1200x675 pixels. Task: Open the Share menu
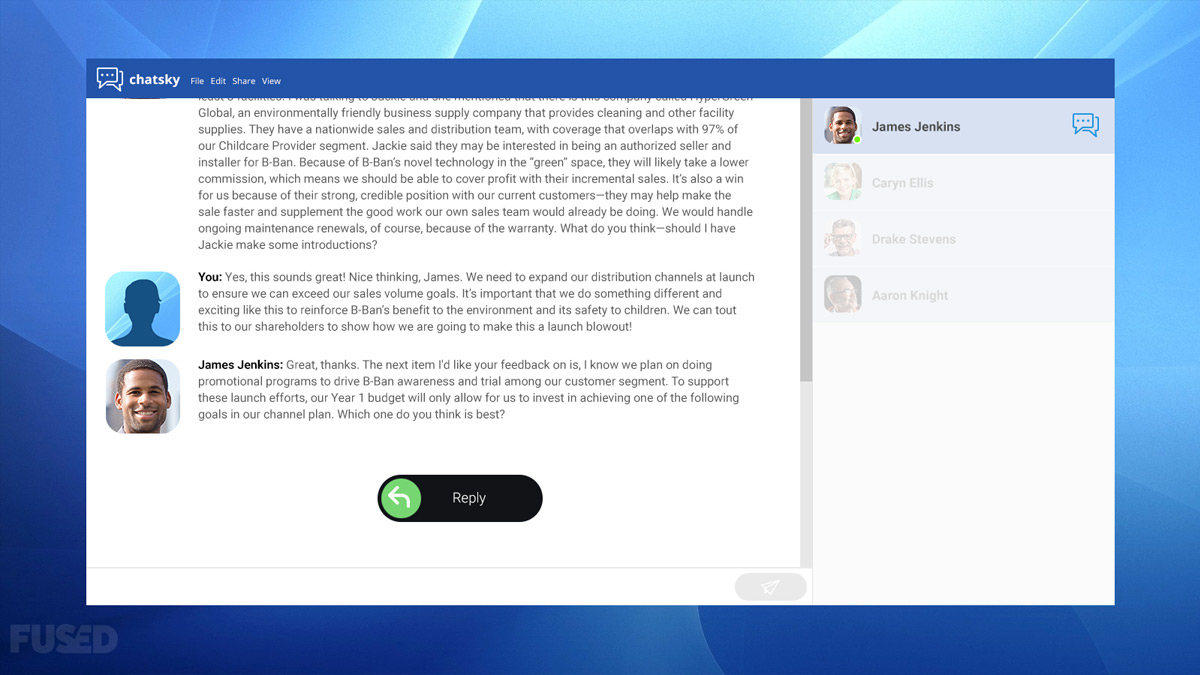click(244, 81)
